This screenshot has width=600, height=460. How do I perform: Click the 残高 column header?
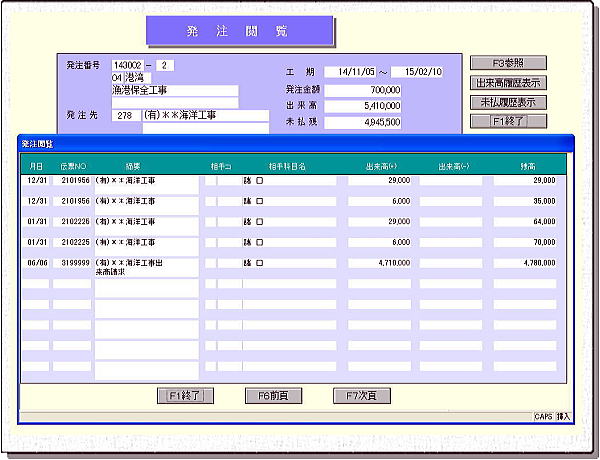pyautogui.click(x=526, y=167)
